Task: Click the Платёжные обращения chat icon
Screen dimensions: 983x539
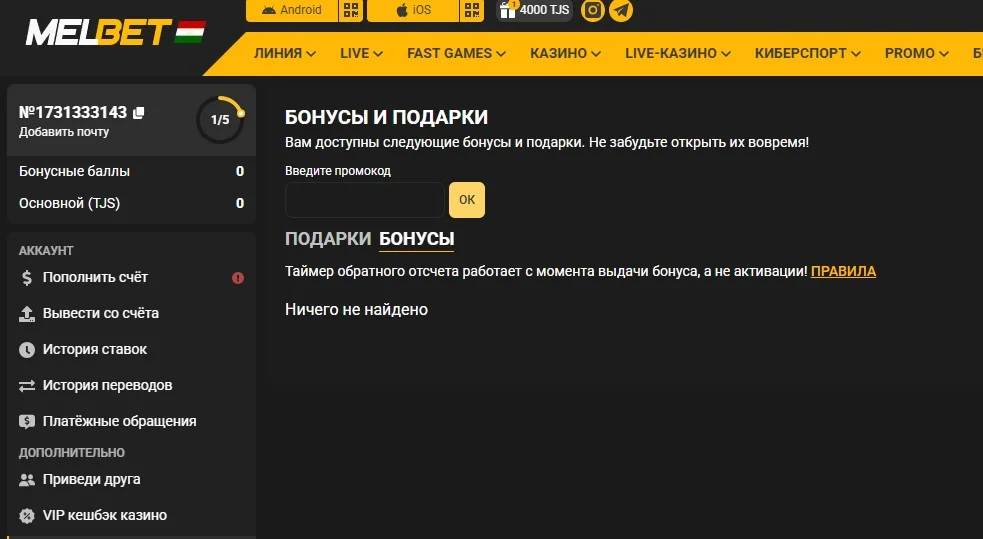Action: (27, 421)
